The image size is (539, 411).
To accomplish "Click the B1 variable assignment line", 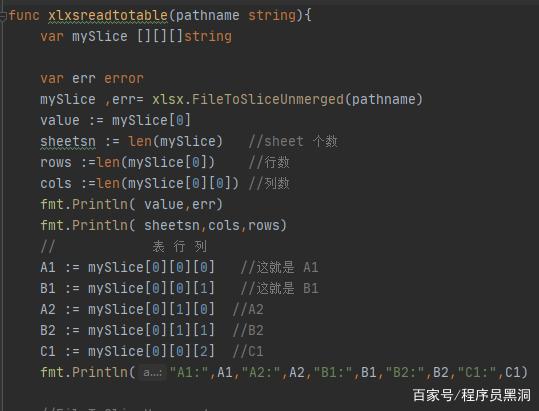I will tap(127, 289).
